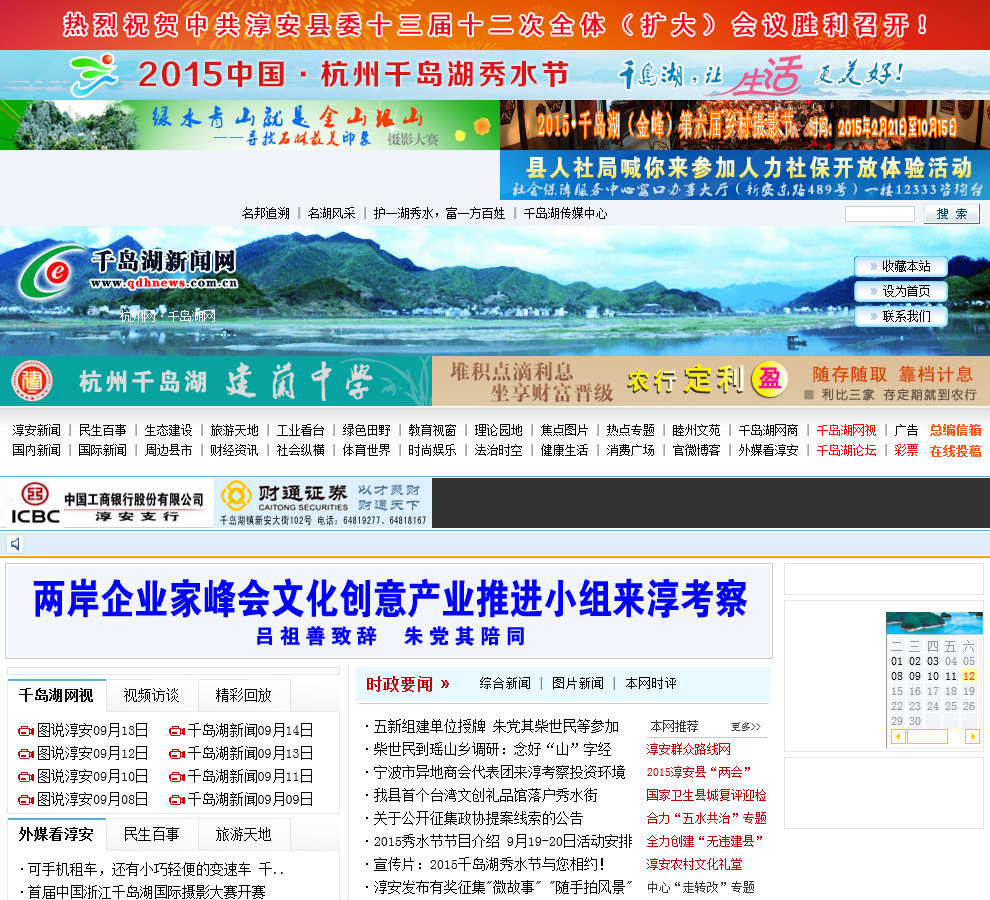Screen dimensions: 990x900
Task: Open 时政要闻 section heading
Action: tap(400, 684)
